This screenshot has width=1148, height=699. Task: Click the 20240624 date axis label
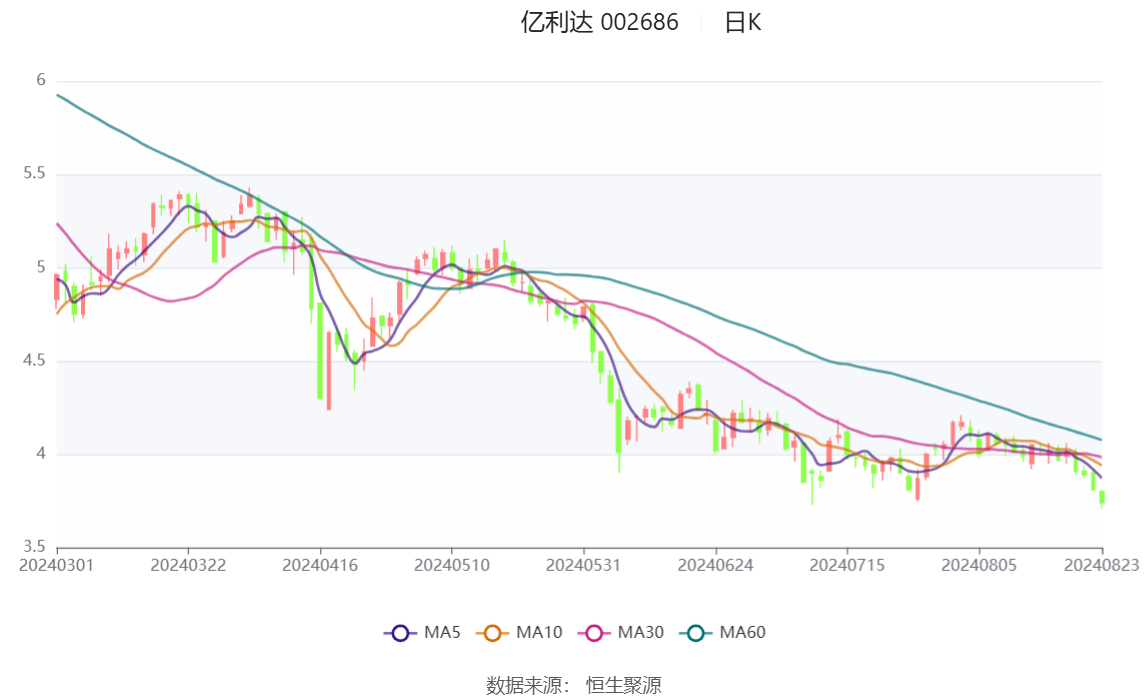tap(715, 565)
